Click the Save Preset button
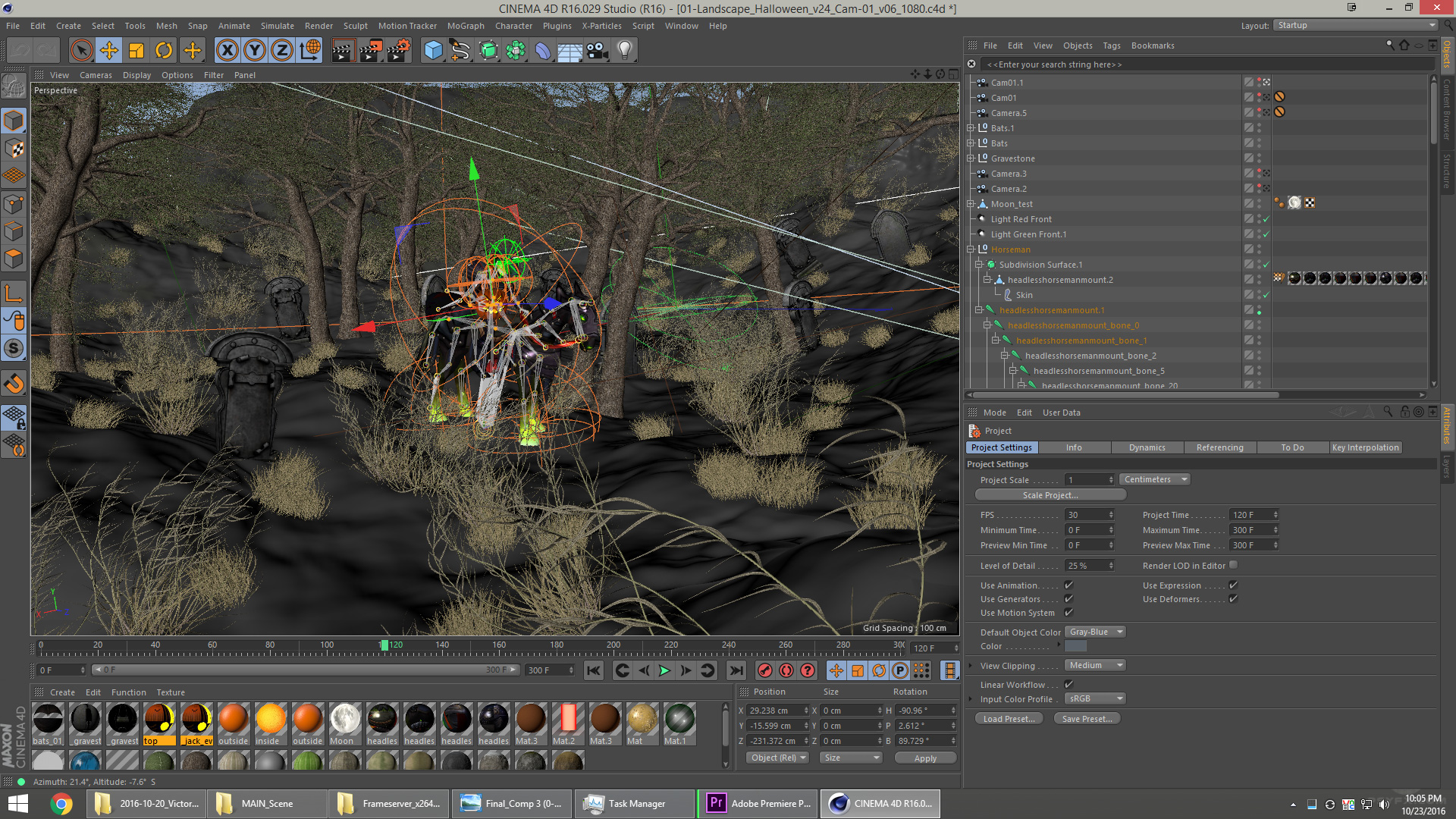The width and height of the screenshot is (1456, 819). point(1087,719)
